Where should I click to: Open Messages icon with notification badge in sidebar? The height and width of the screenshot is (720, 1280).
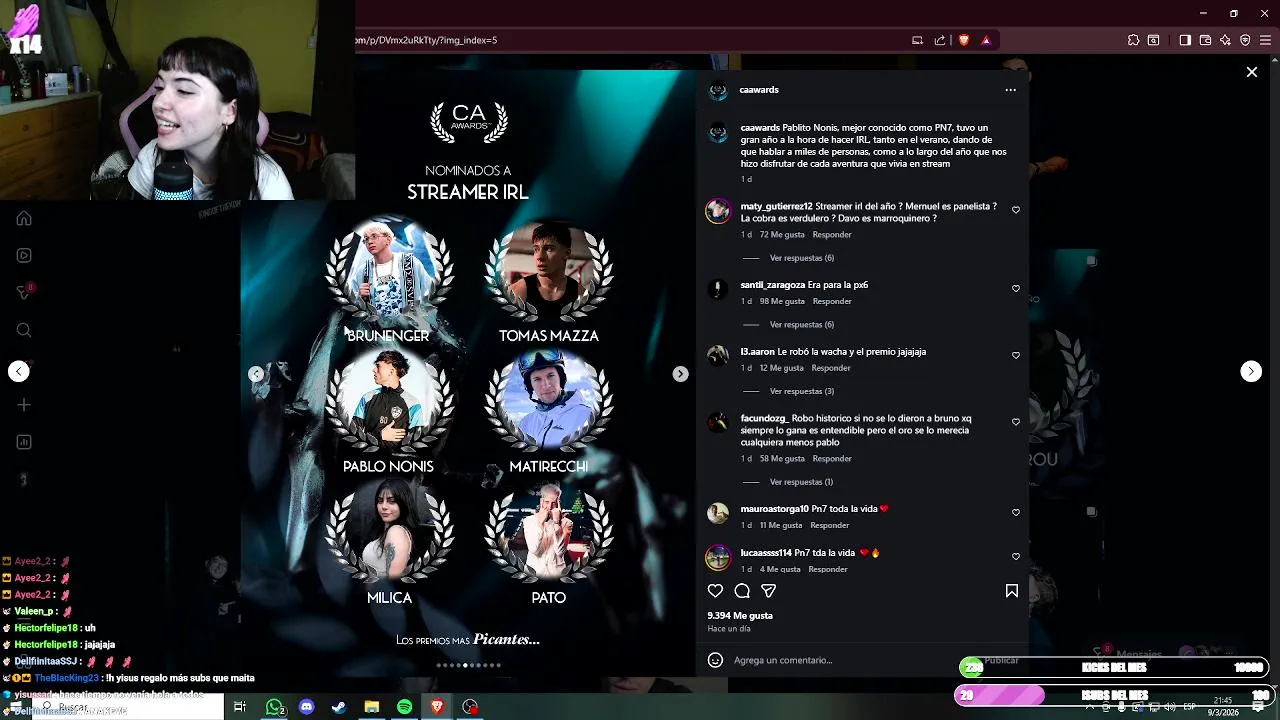point(25,292)
